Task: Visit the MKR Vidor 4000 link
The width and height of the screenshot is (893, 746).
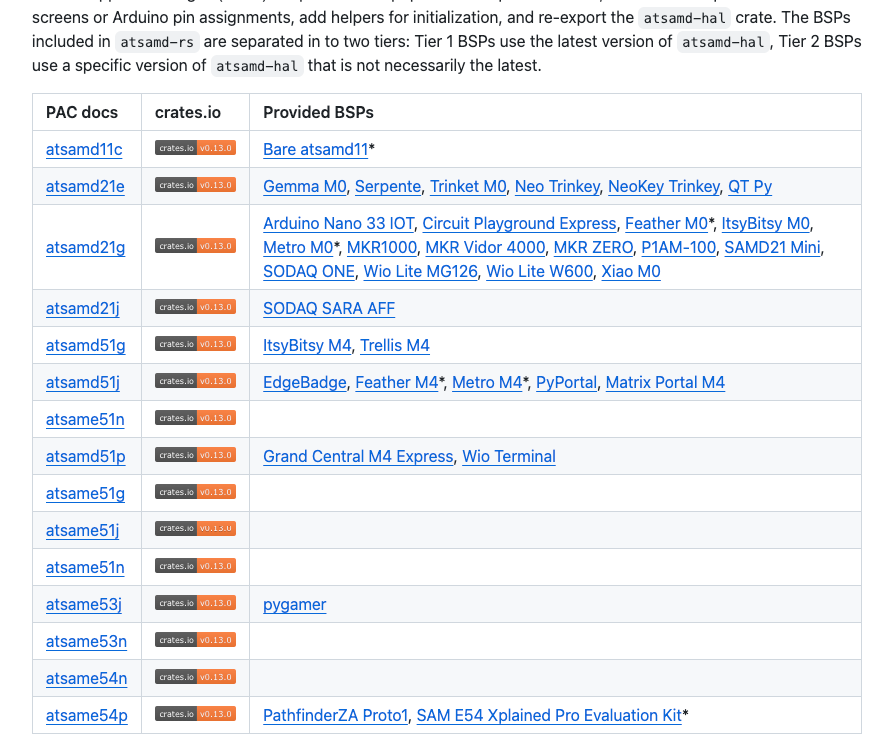Action: click(485, 247)
